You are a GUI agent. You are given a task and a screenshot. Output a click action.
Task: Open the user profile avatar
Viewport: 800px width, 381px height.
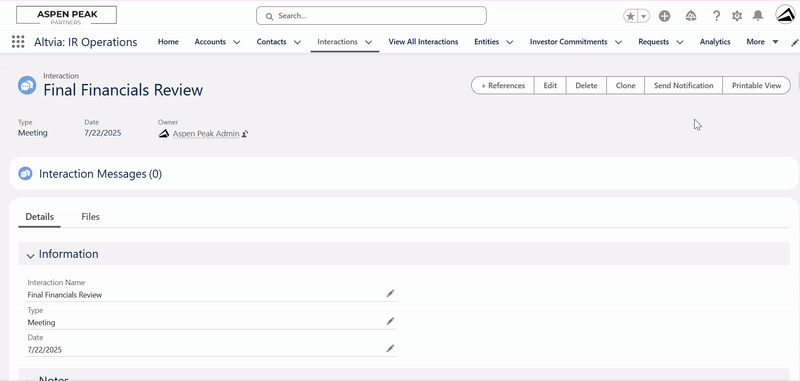tap(785, 15)
